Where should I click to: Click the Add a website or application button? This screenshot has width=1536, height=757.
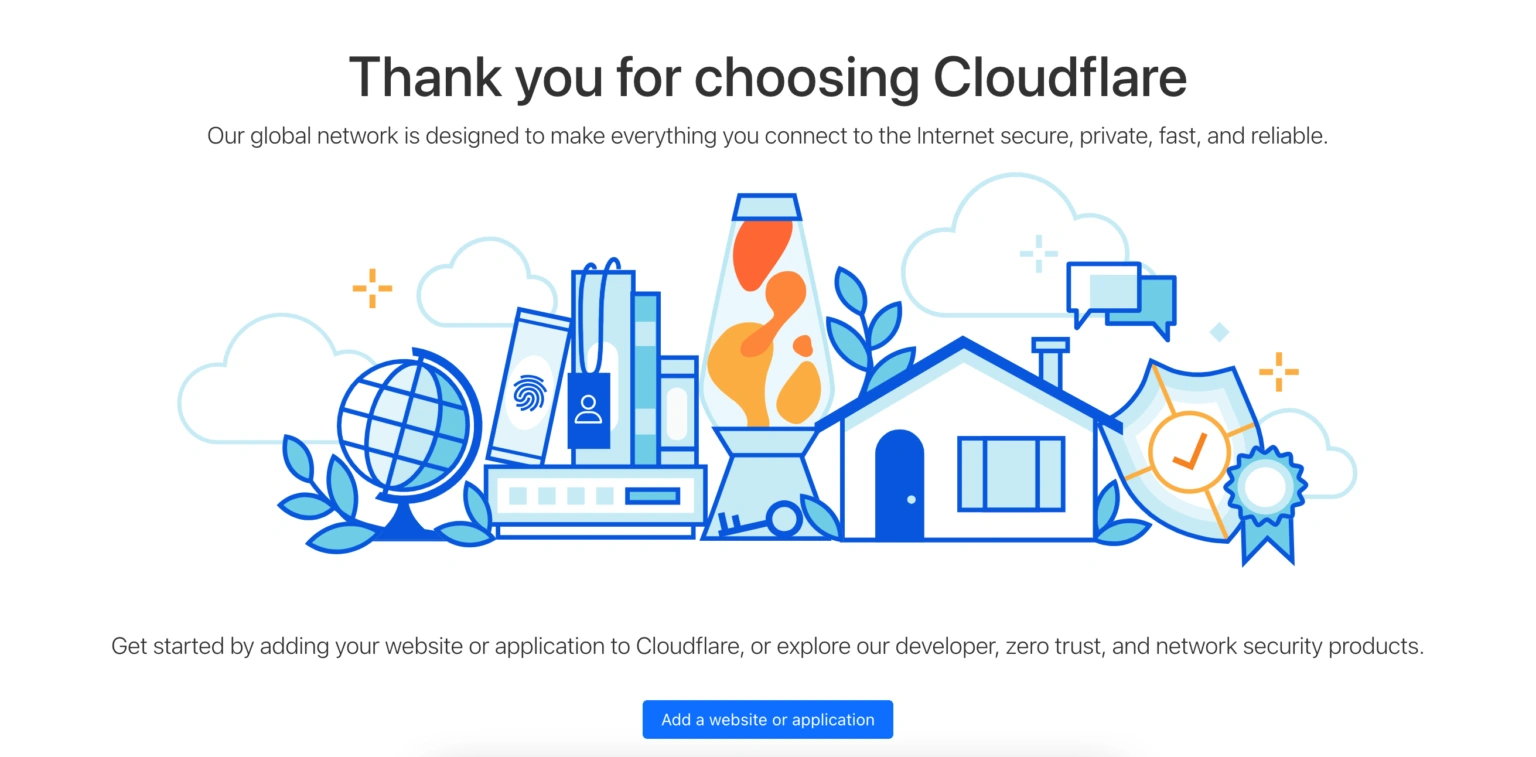[767, 720]
